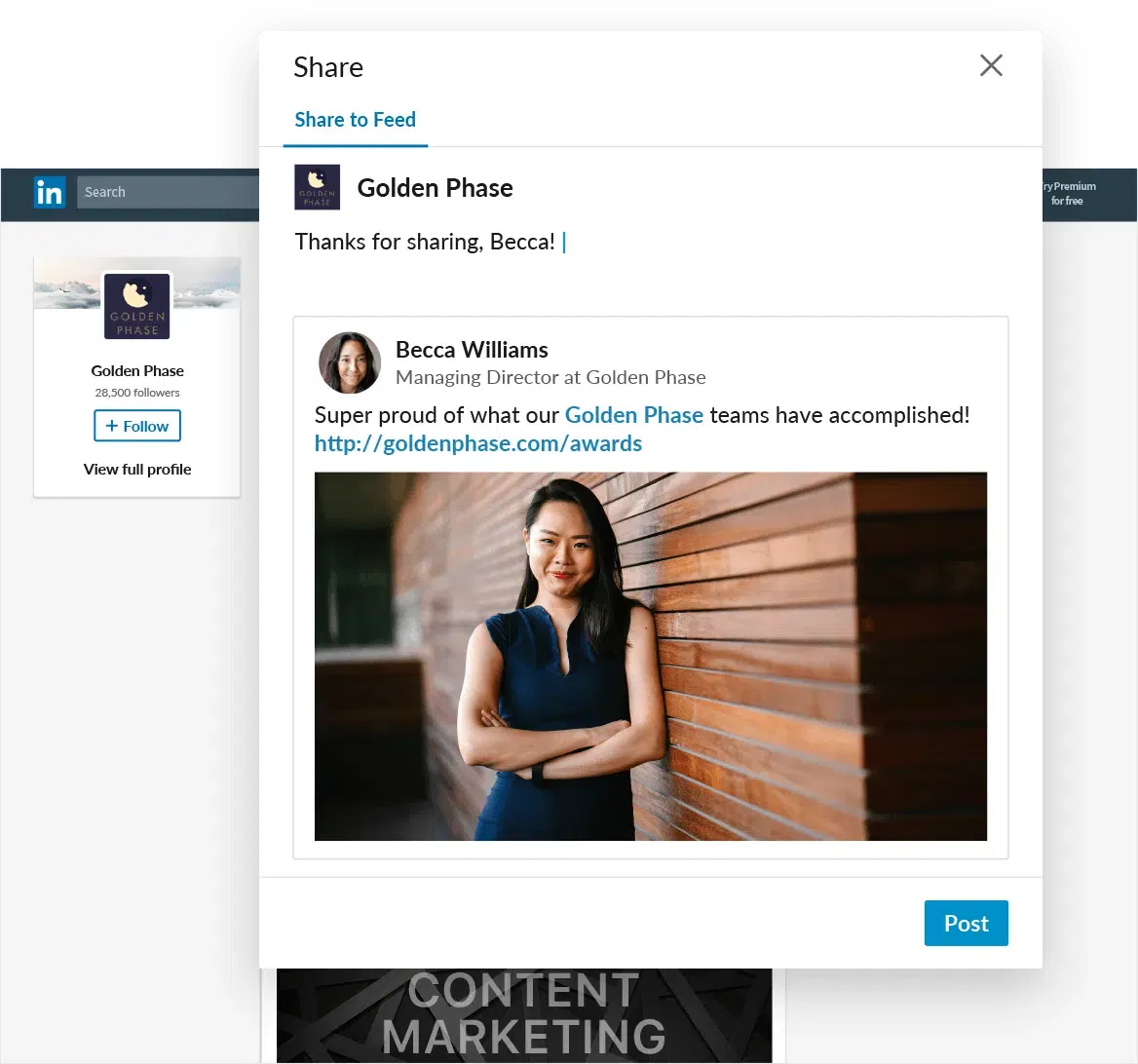Click the Becca Williams name in the shared post
Screen dimensions: 1138x1064
click(472, 350)
